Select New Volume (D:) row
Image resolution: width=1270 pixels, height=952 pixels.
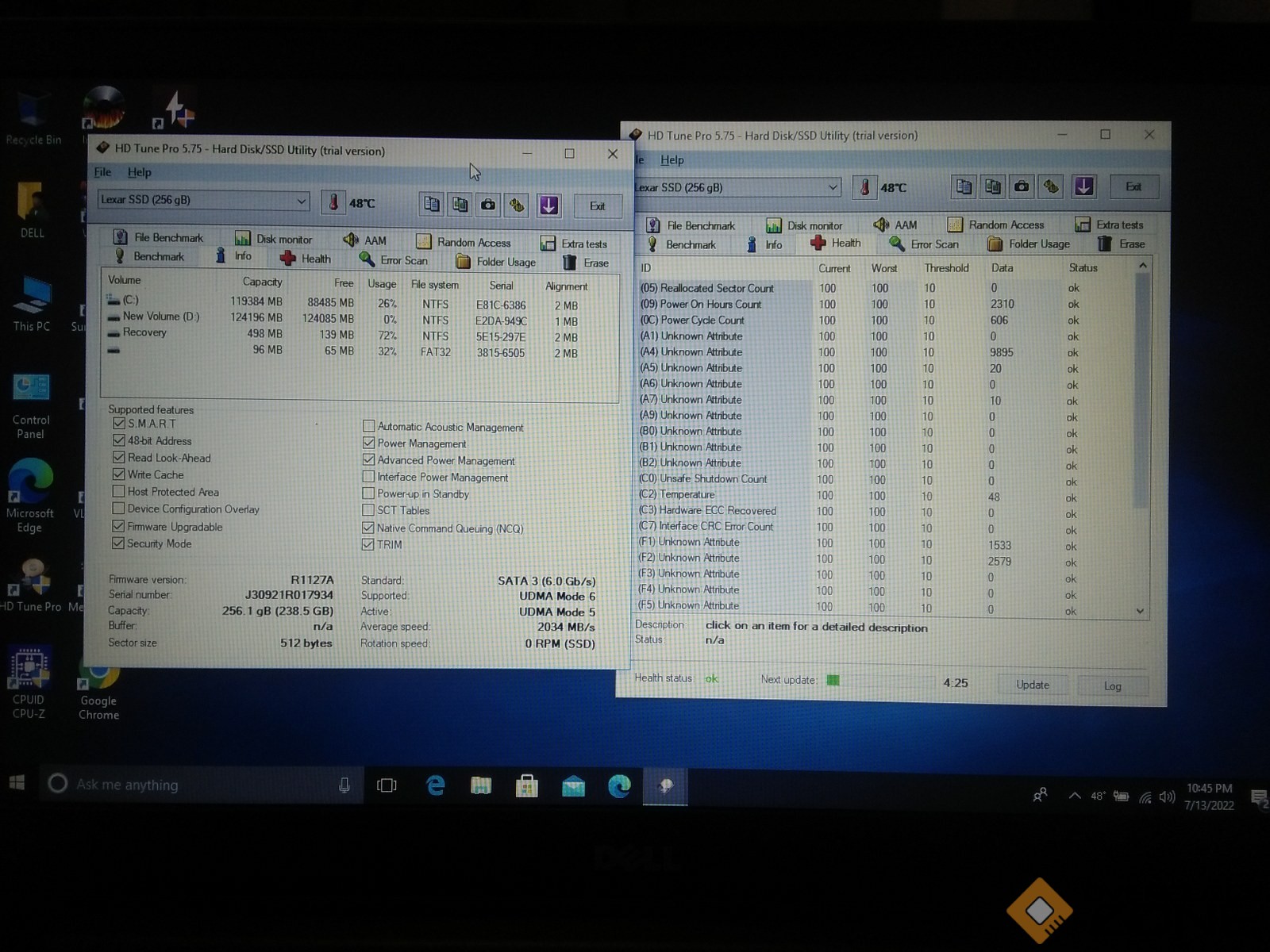coord(360,317)
